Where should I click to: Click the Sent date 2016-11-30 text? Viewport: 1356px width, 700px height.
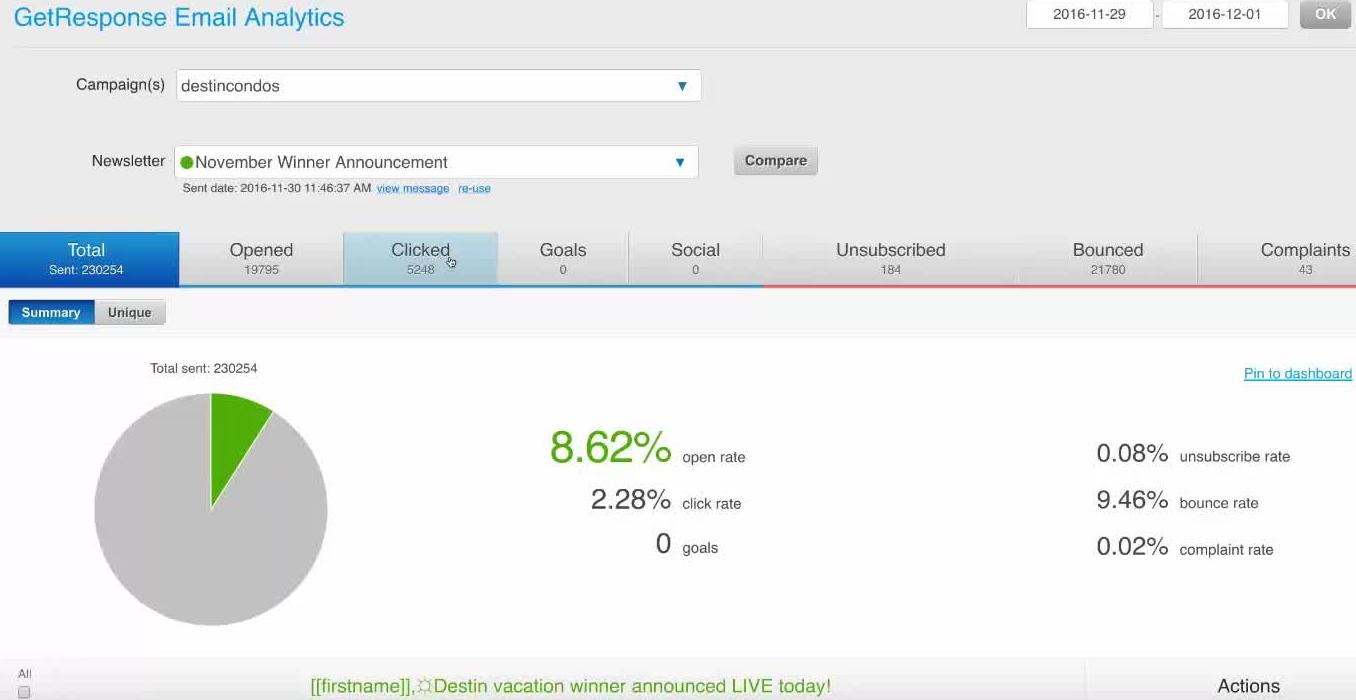click(277, 188)
